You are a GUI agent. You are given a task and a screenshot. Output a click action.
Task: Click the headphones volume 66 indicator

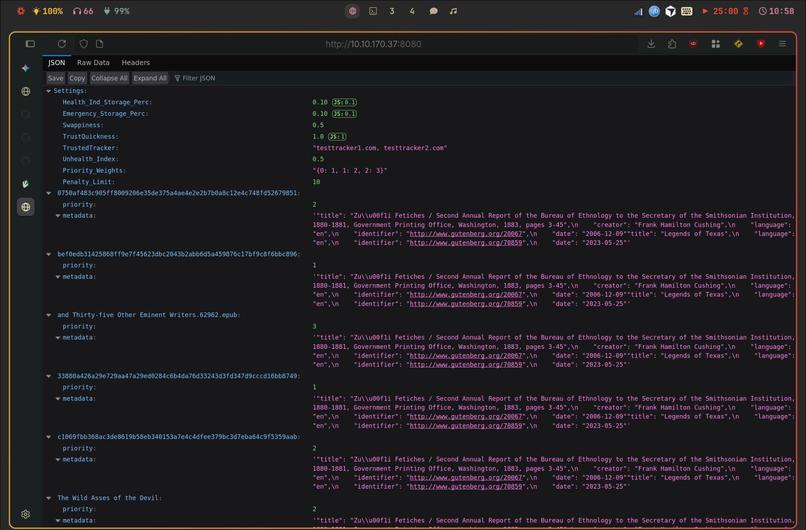point(83,11)
